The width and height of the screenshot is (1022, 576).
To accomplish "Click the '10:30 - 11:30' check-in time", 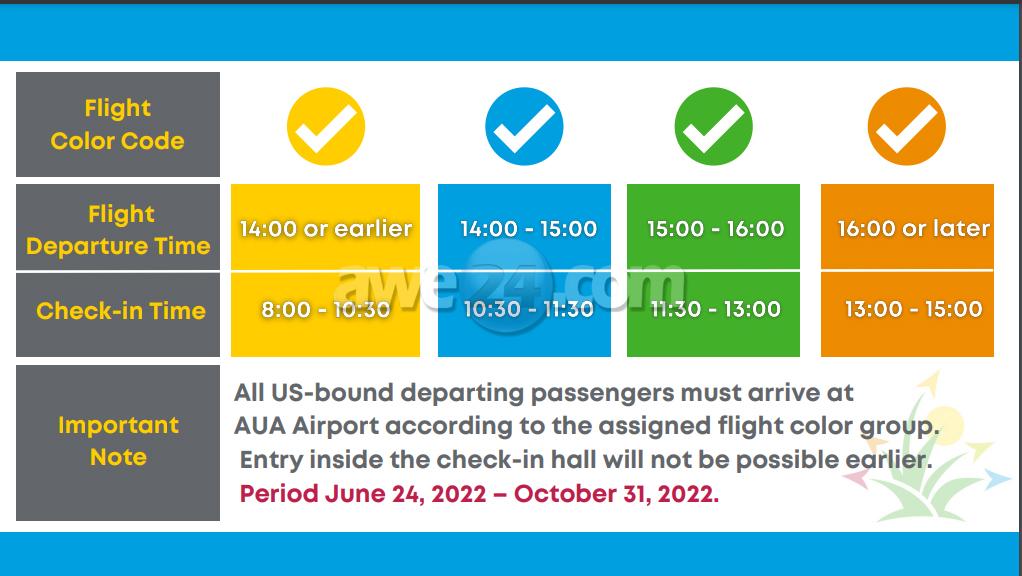I will pyautogui.click(x=528, y=309).
